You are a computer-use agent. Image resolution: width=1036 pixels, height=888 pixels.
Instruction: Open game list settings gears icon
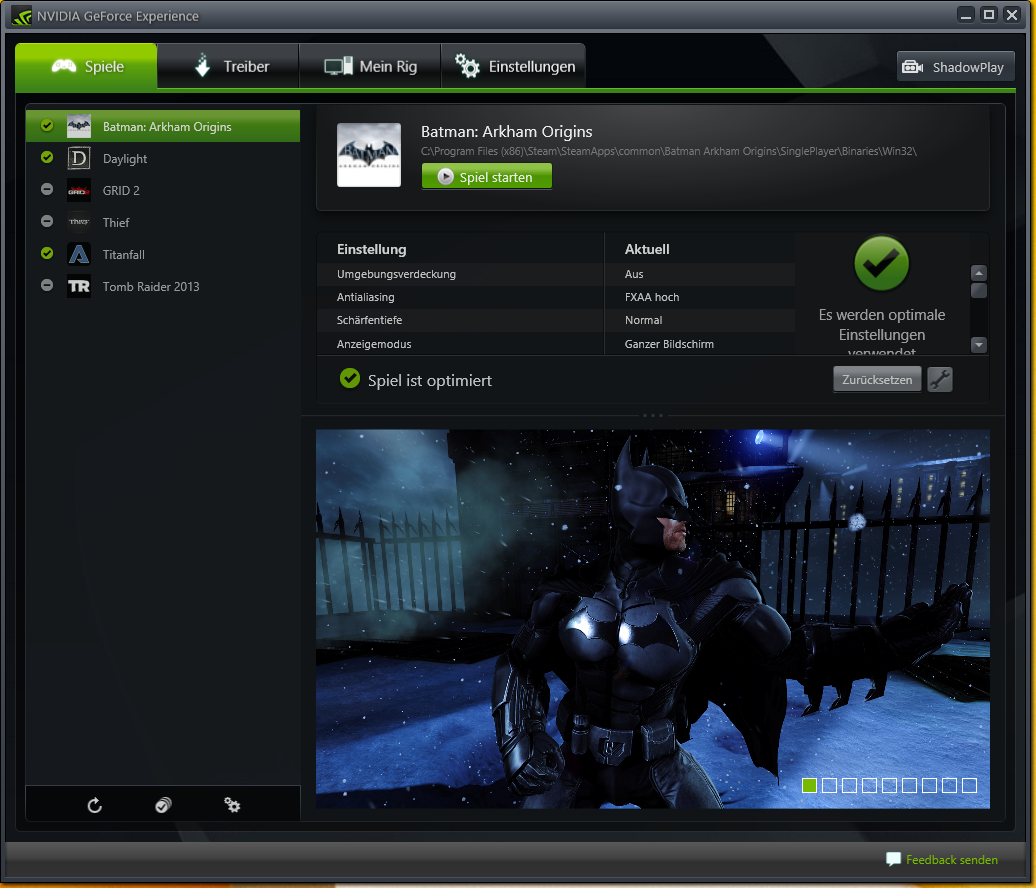(x=232, y=805)
